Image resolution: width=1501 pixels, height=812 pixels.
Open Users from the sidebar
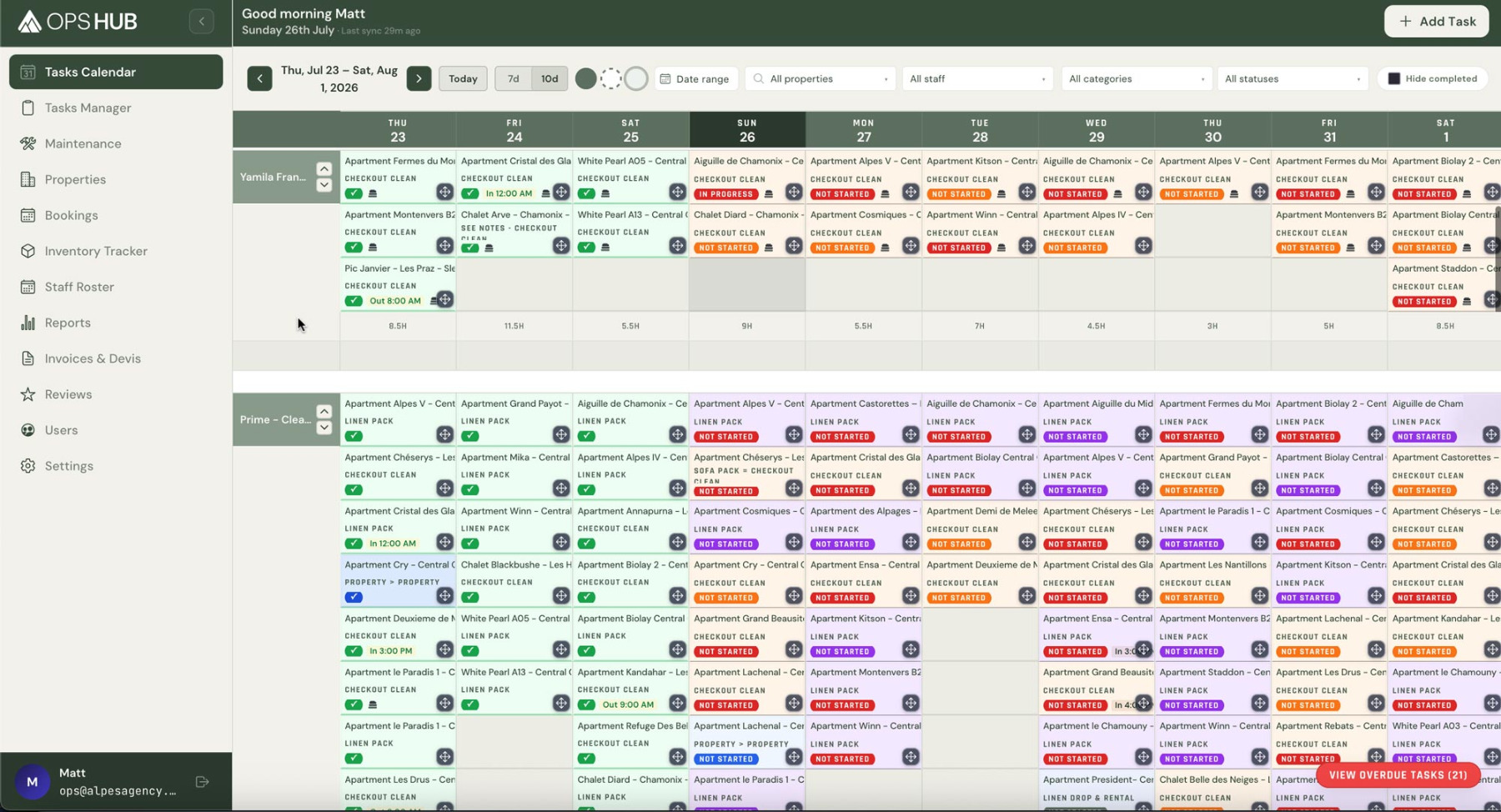coord(116,430)
